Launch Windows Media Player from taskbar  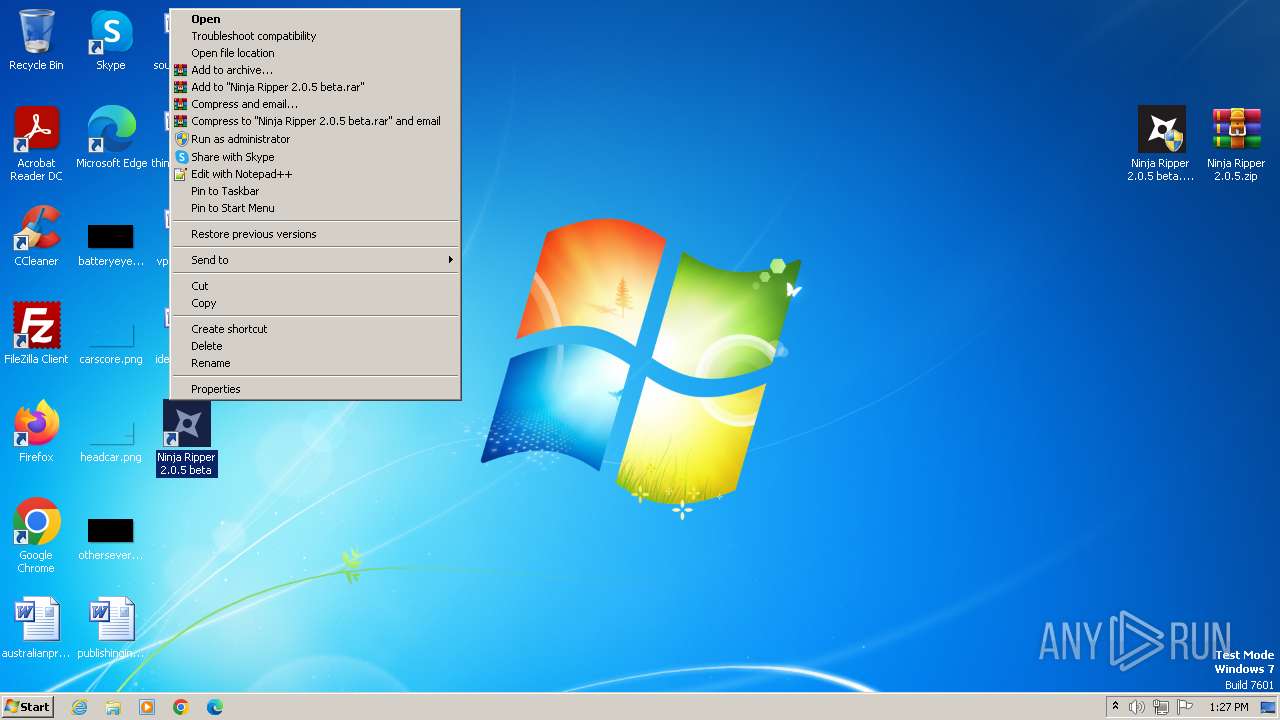click(x=147, y=707)
